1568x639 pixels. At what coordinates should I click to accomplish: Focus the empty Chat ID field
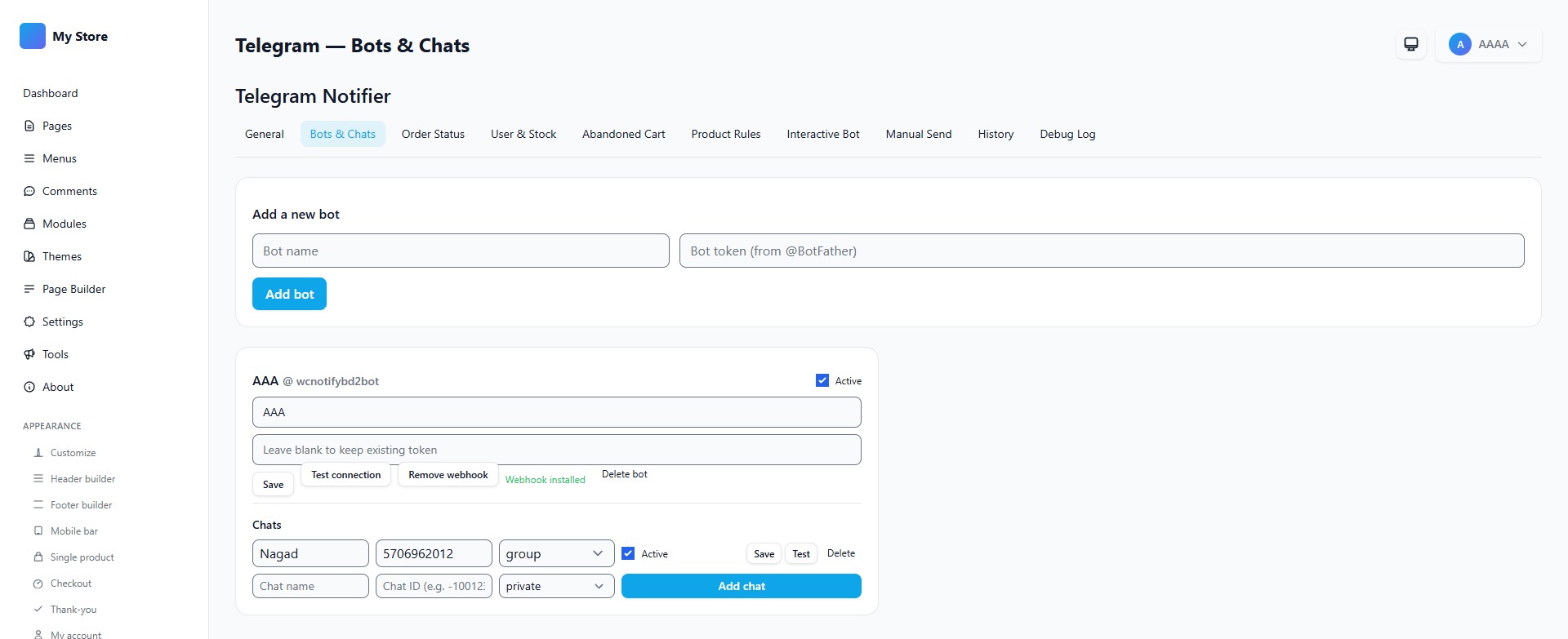pyautogui.click(x=434, y=586)
